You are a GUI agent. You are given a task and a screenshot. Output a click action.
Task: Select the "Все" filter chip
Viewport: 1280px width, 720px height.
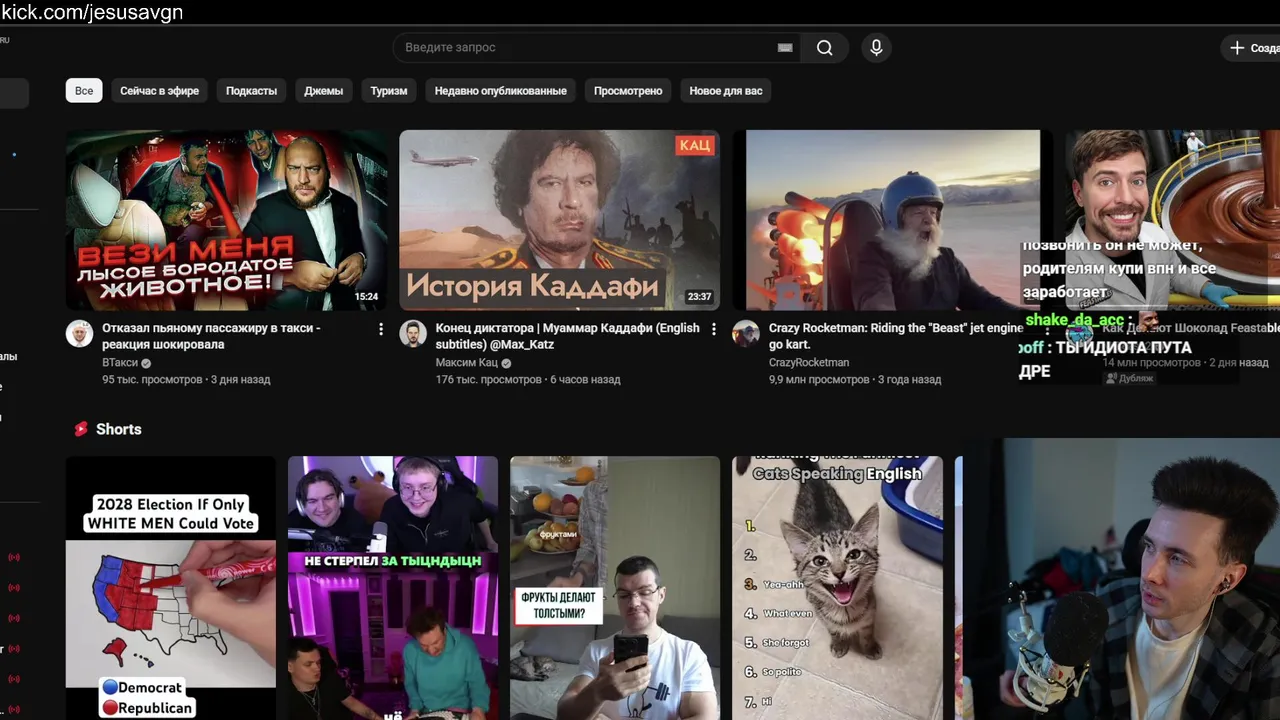(x=84, y=91)
